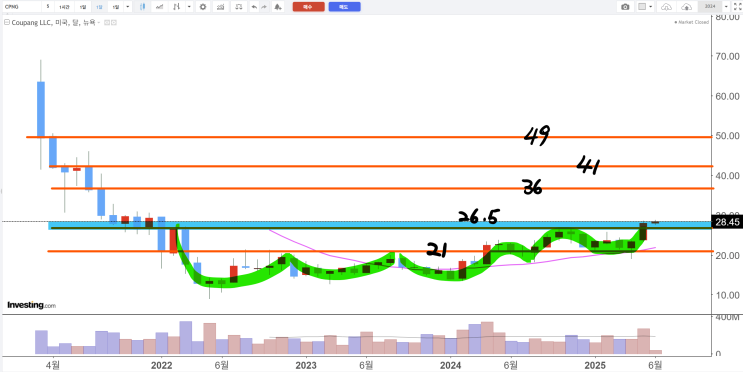Expand the layout selection dropdown arrow

pos(651,7)
